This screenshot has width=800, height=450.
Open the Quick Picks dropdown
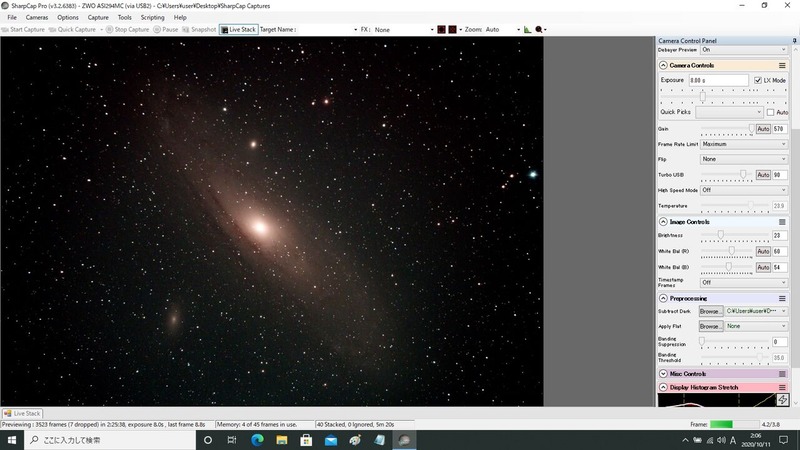pos(729,112)
